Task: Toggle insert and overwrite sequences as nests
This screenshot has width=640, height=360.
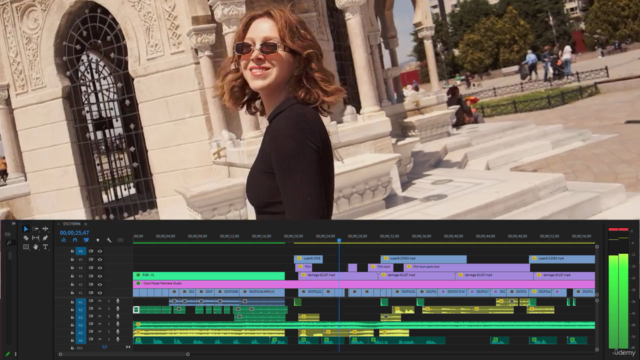Action: click(64, 240)
